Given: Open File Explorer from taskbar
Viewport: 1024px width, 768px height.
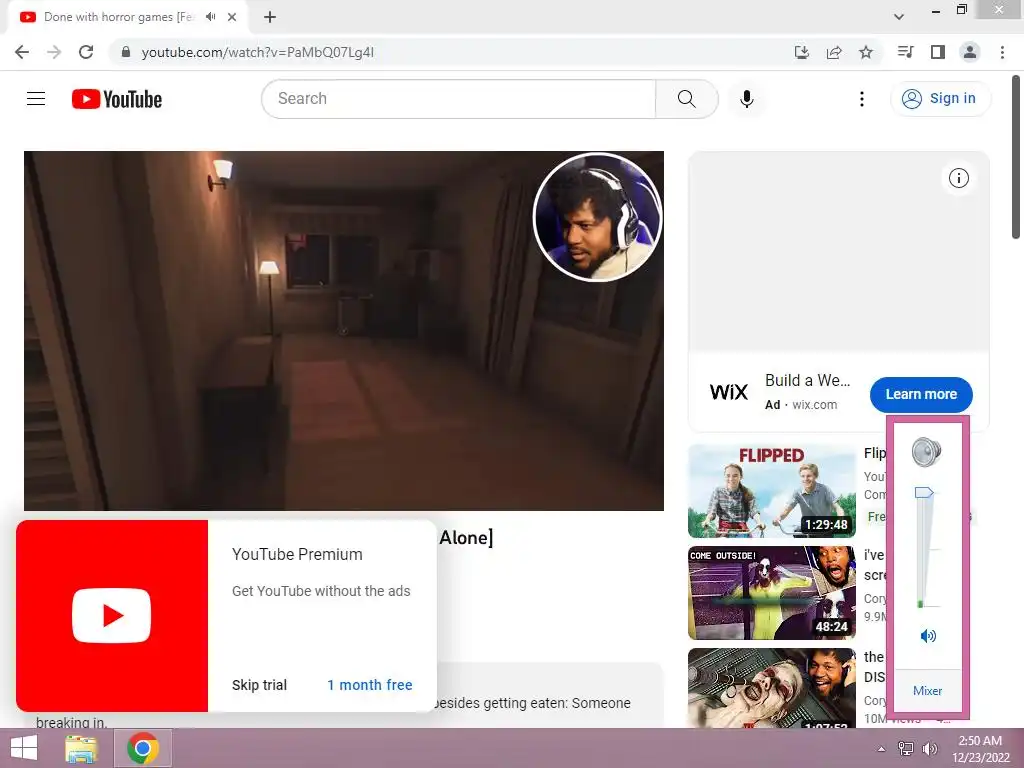Looking at the screenshot, I should tap(81, 748).
